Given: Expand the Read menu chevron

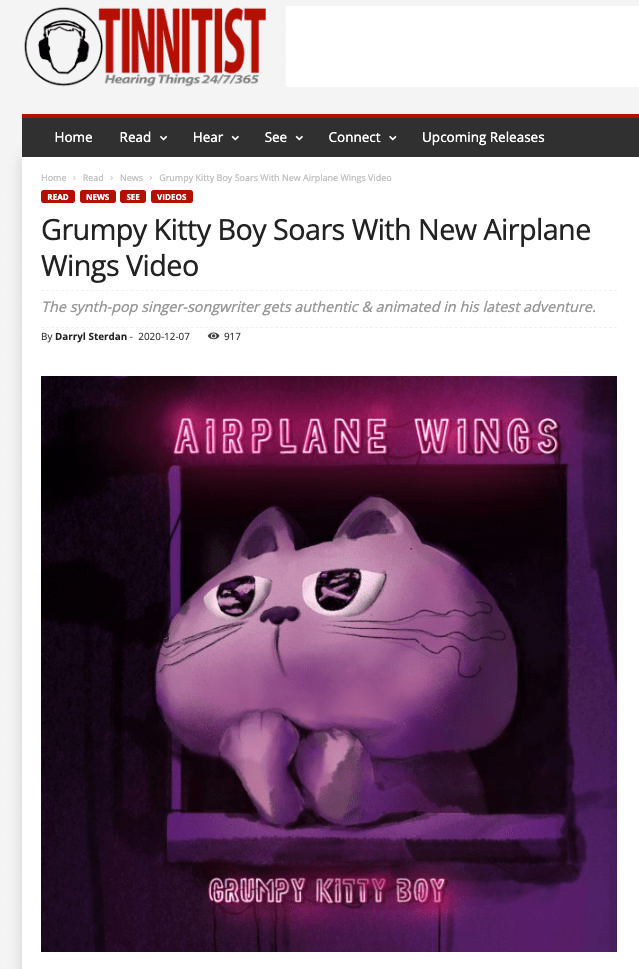Looking at the screenshot, I should tap(164, 138).
